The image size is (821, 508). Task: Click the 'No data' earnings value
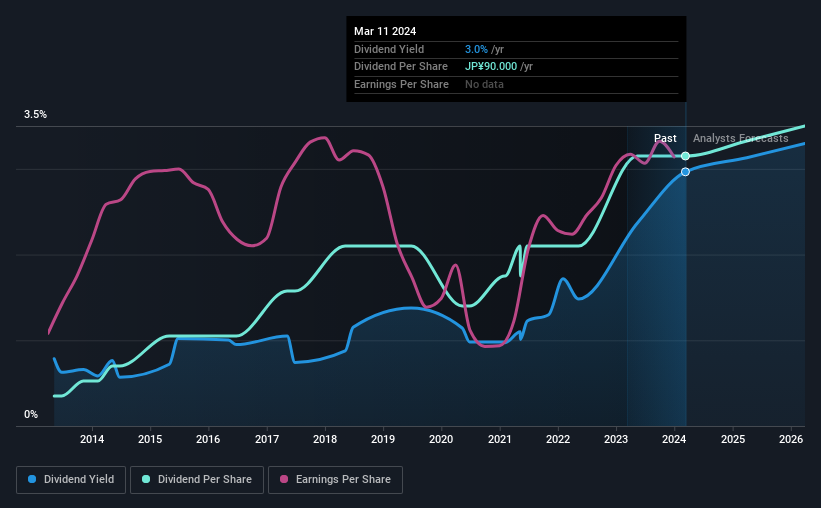(484, 84)
